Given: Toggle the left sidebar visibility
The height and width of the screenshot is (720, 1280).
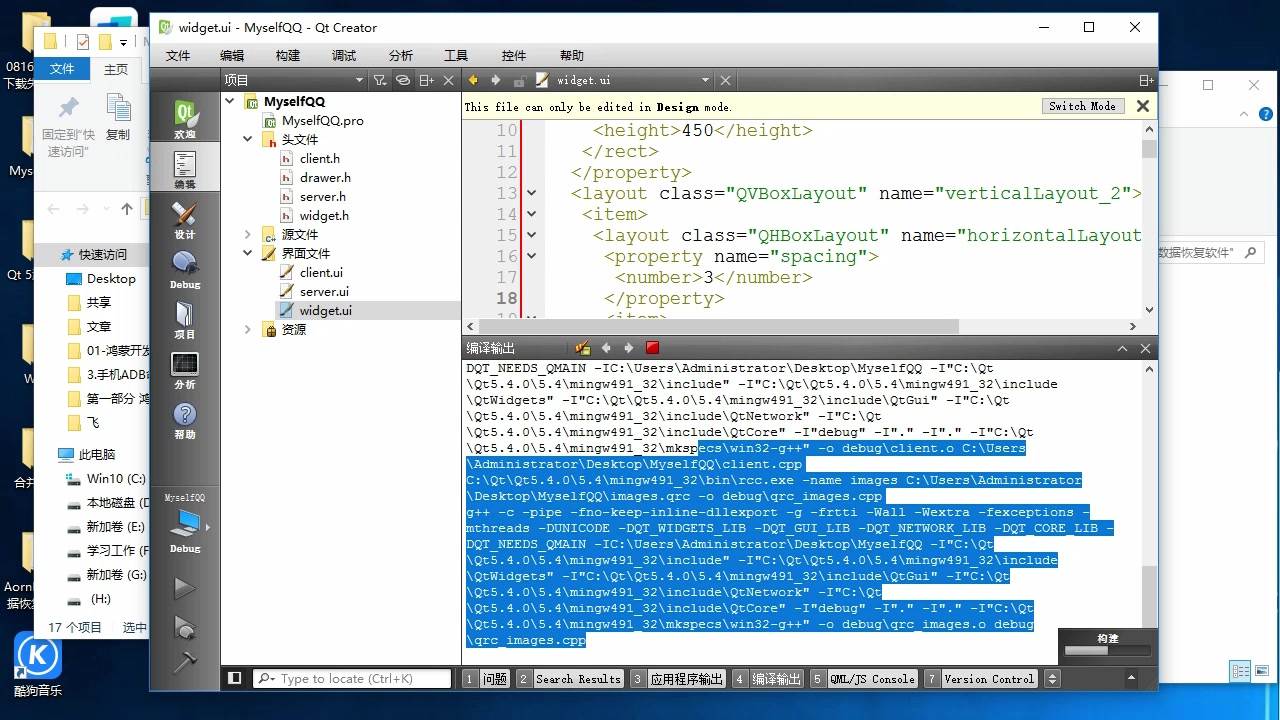Looking at the screenshot, I should coord(235,678).
